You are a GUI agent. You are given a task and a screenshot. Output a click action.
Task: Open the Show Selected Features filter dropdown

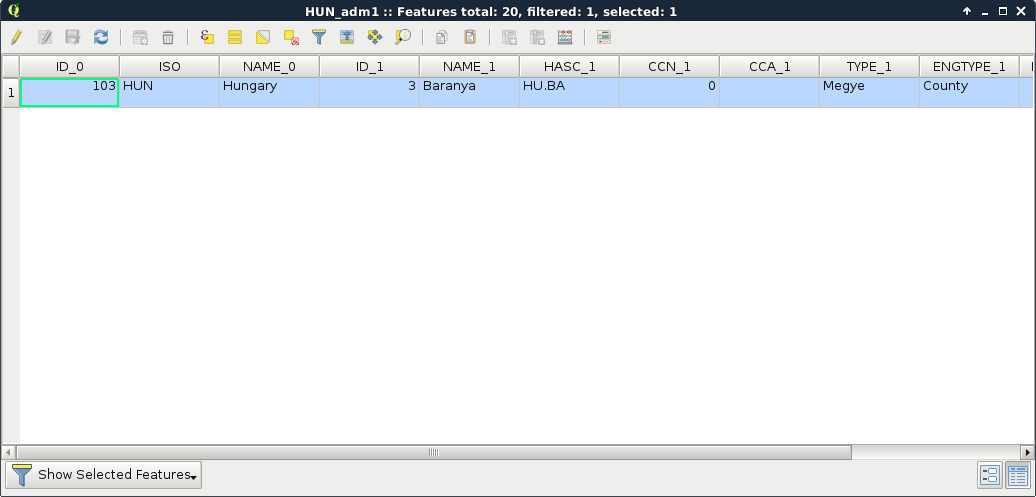pos(104,475)
